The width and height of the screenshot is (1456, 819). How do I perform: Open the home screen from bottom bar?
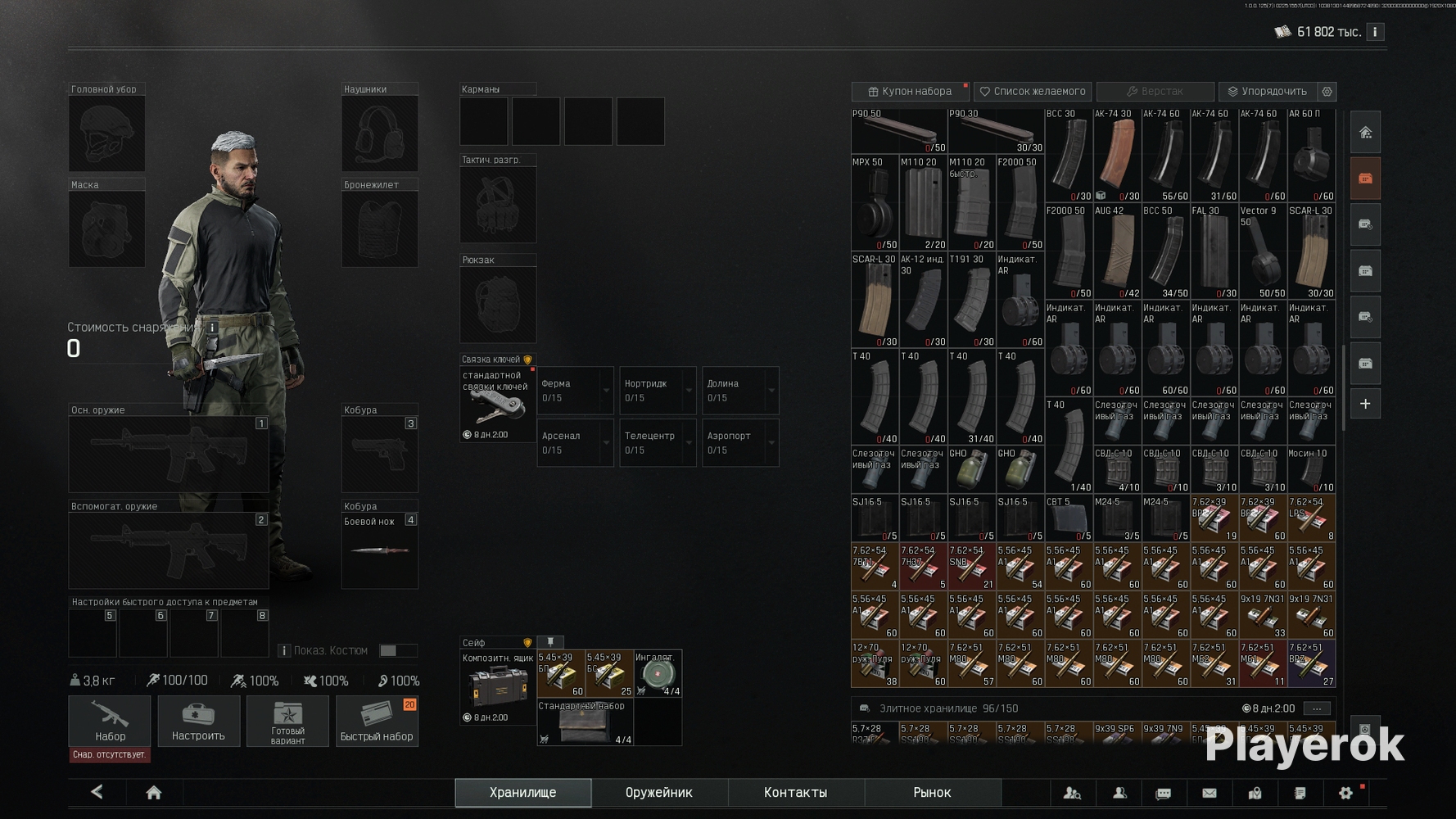(153, 792)
